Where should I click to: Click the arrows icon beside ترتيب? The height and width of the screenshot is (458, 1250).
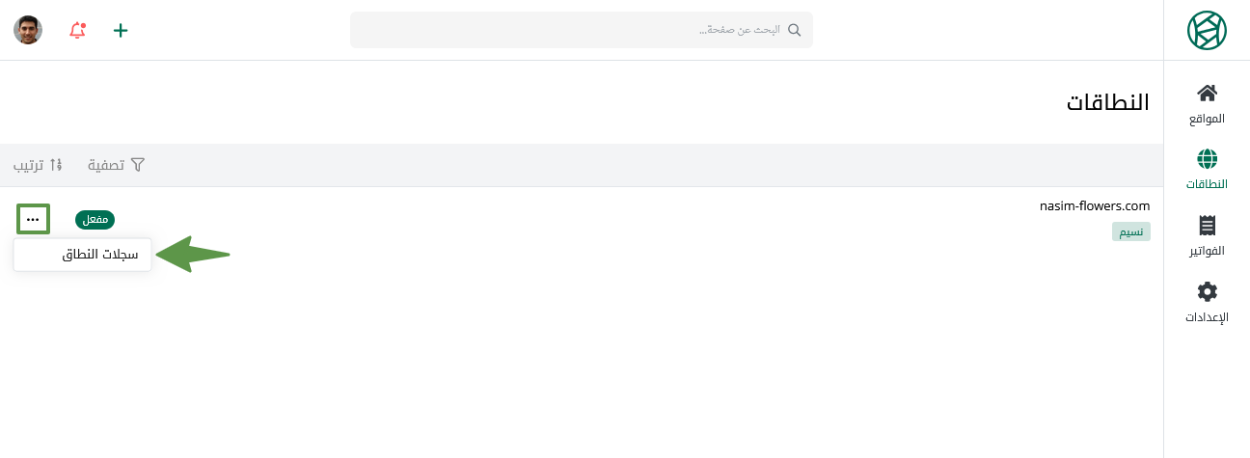(56, 165)
